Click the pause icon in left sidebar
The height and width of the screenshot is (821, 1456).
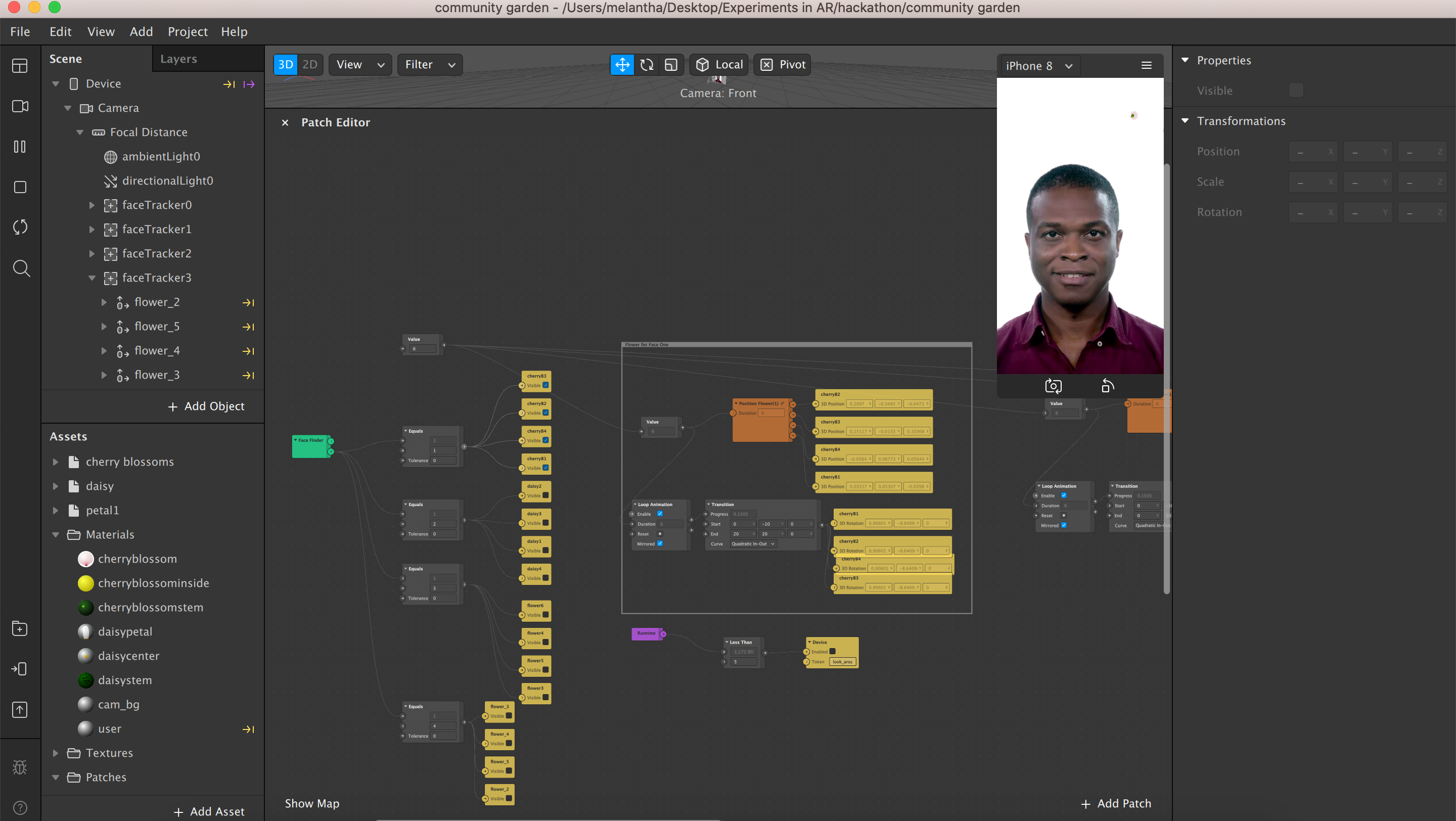20,147
